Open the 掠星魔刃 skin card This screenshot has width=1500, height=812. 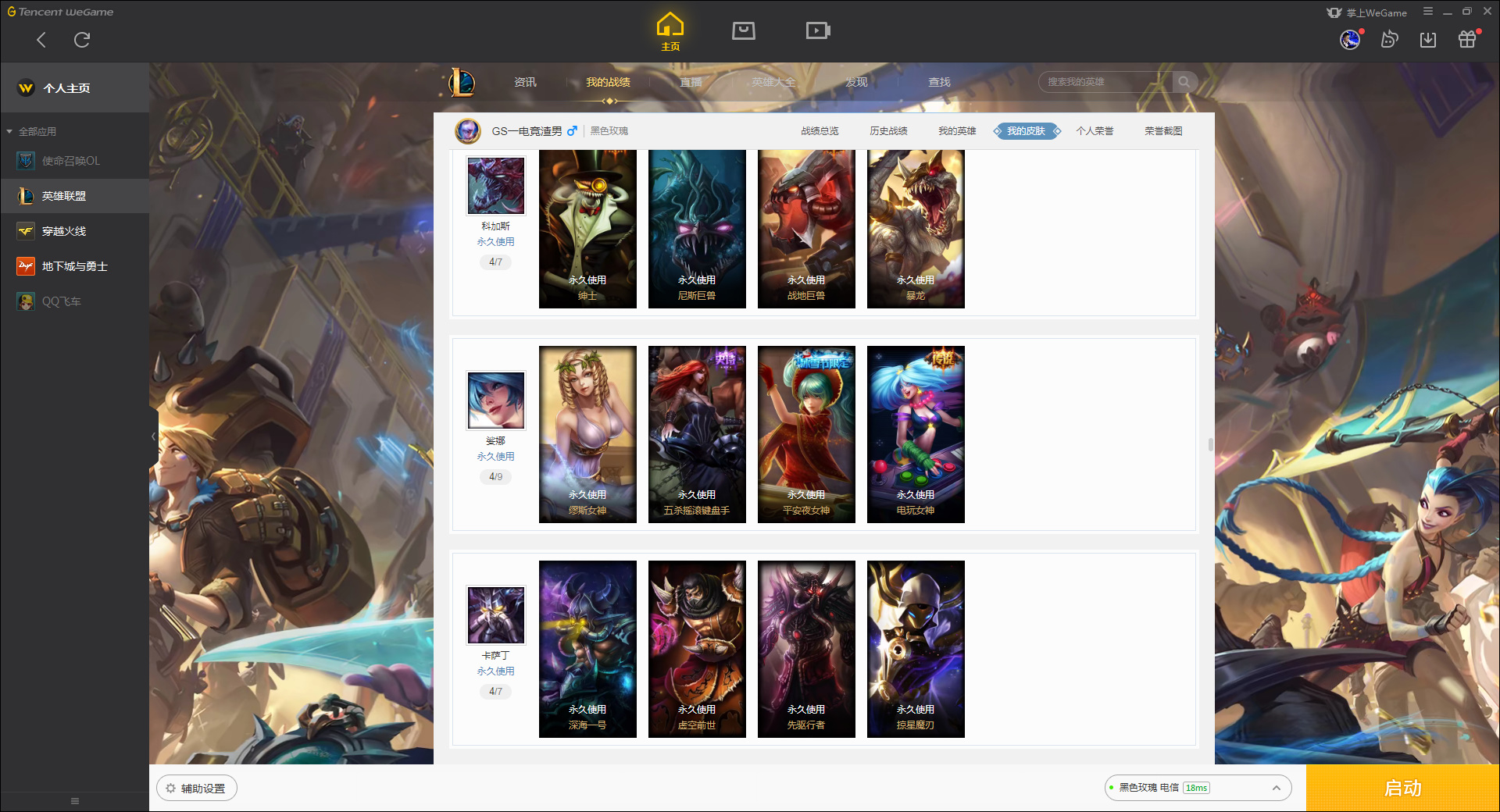[x=916, y=649]
